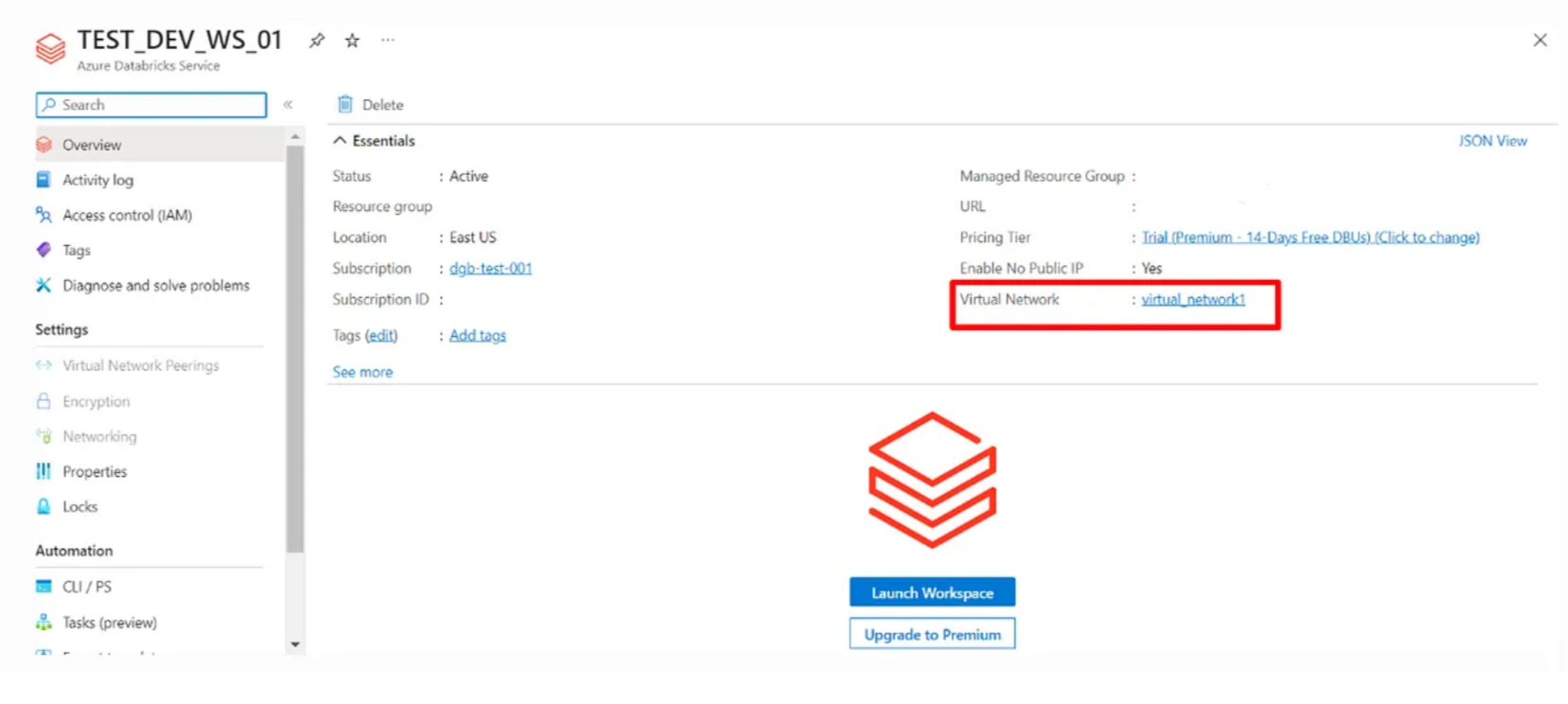Select the East US location value
This screenshot has height=704, width=1568.
tap(472, 237)
